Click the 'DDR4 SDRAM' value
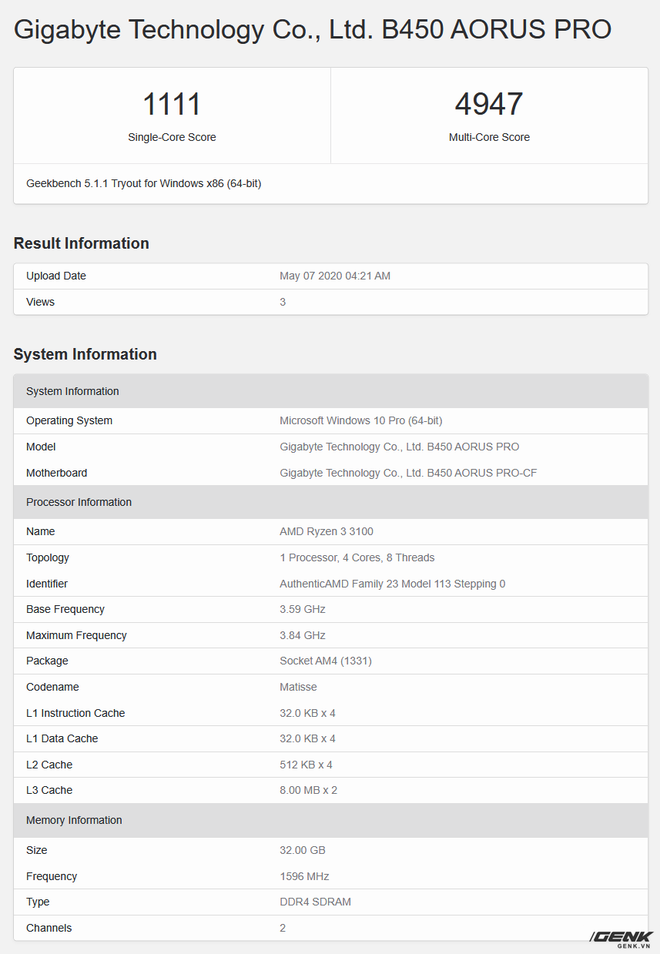 (x=315, y=902)
